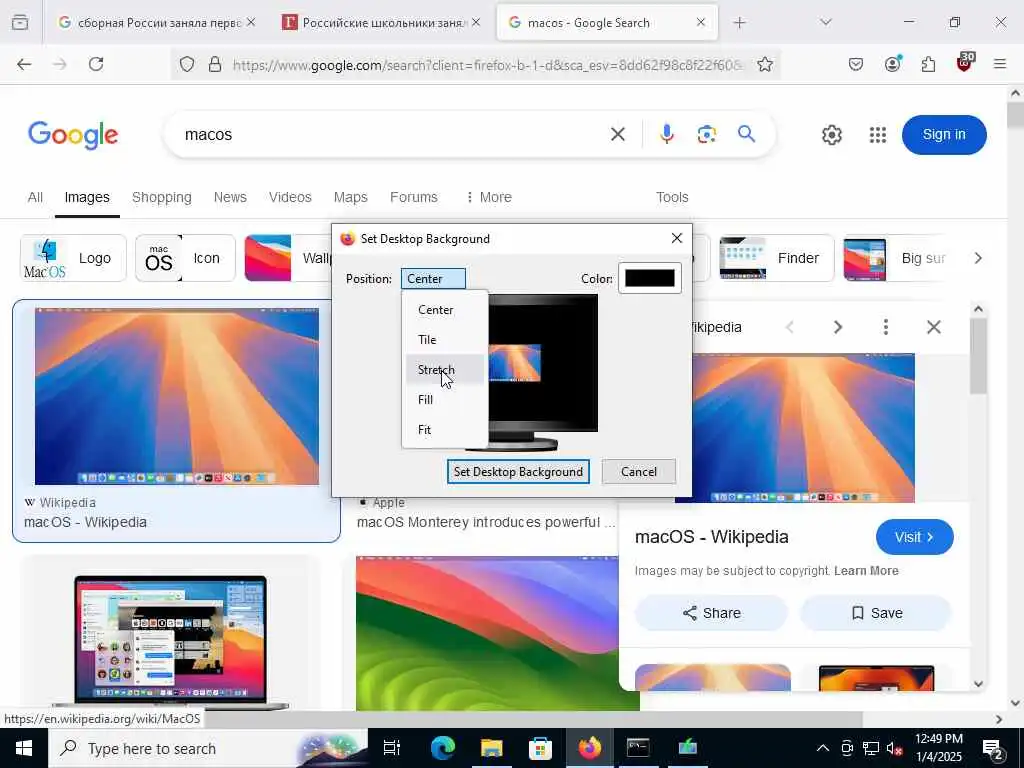Share the previewed image
The height and width of the screenshot is (768, 1024).
(711, 613)
